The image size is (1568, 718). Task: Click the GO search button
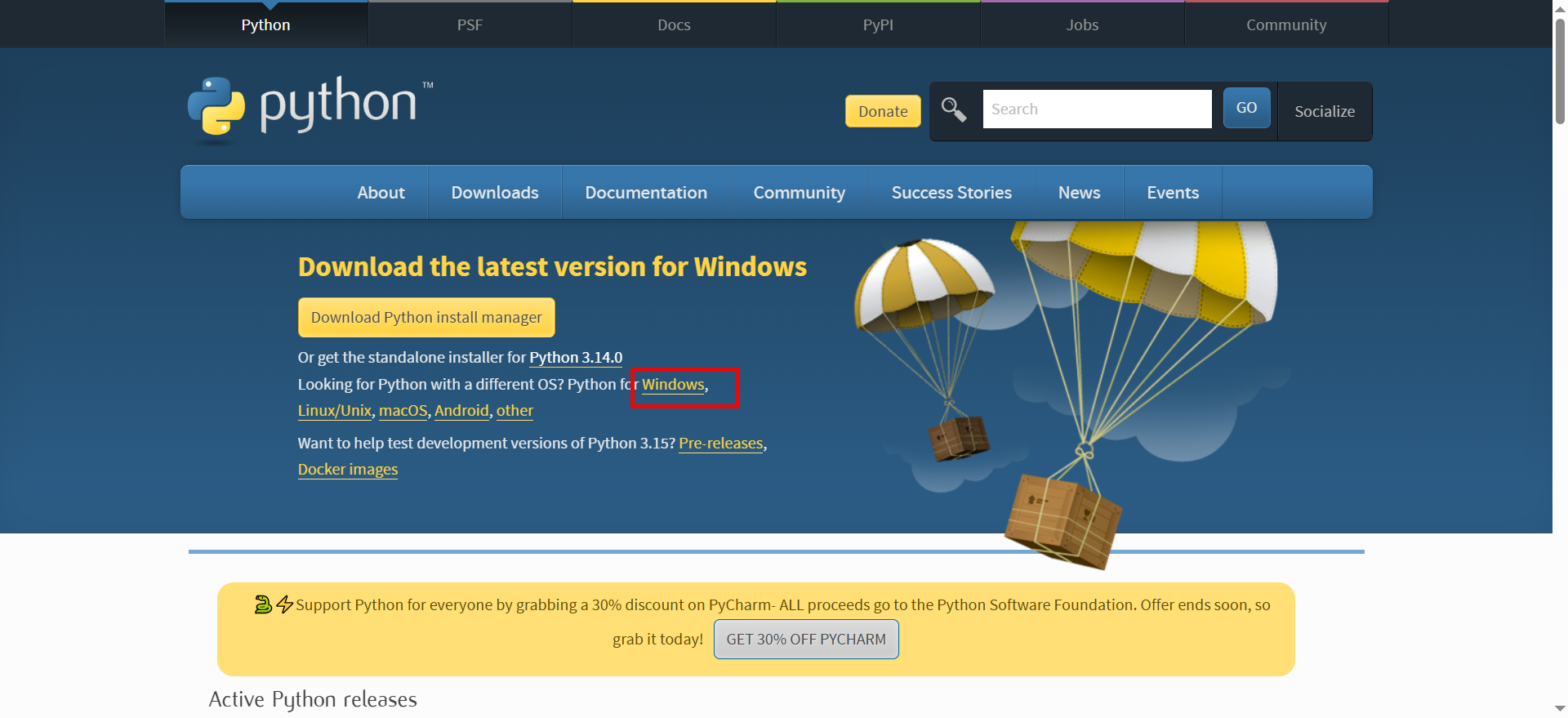[1246, 108]
